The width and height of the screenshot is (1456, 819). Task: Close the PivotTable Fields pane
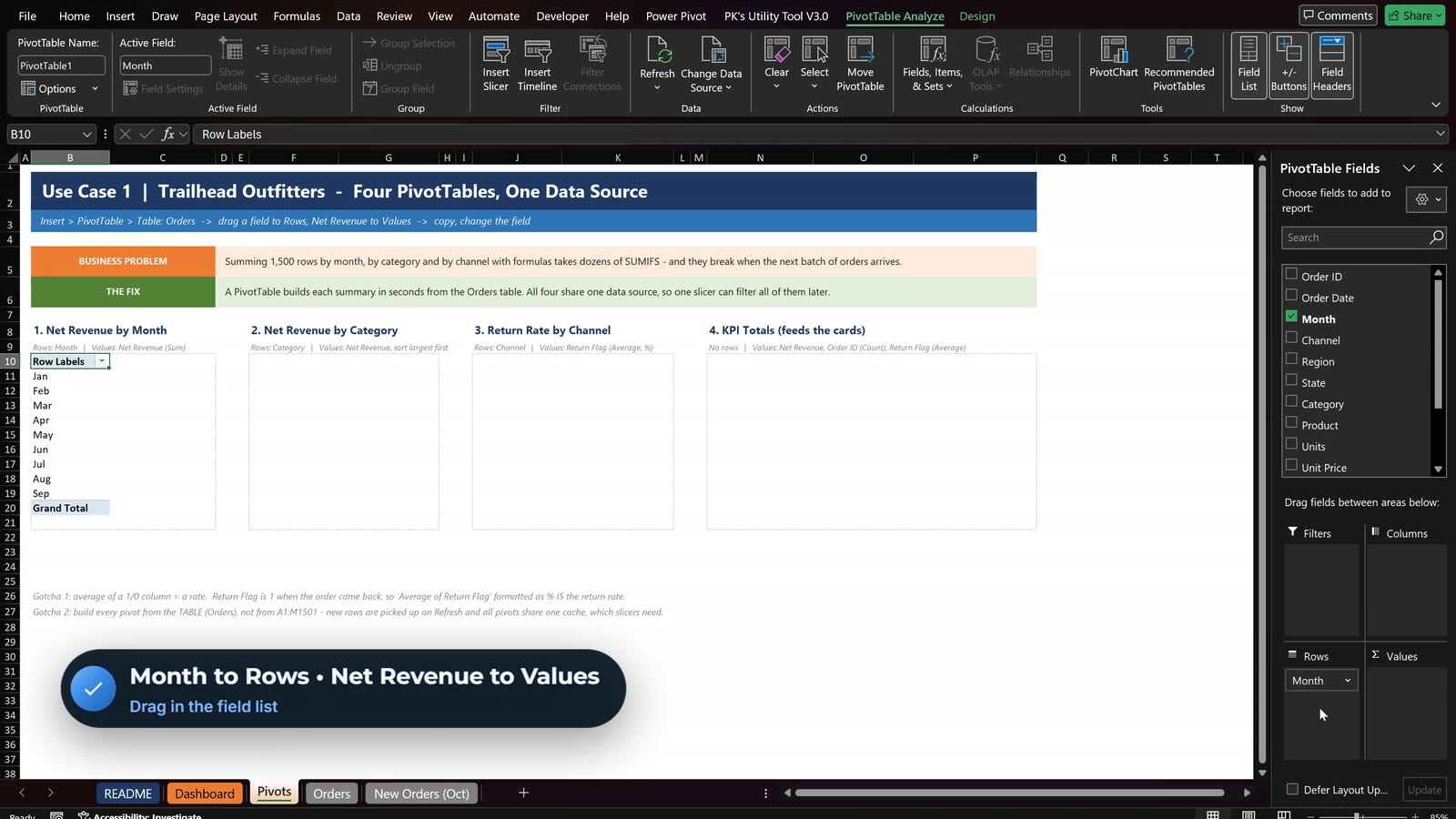[1438, 168]
